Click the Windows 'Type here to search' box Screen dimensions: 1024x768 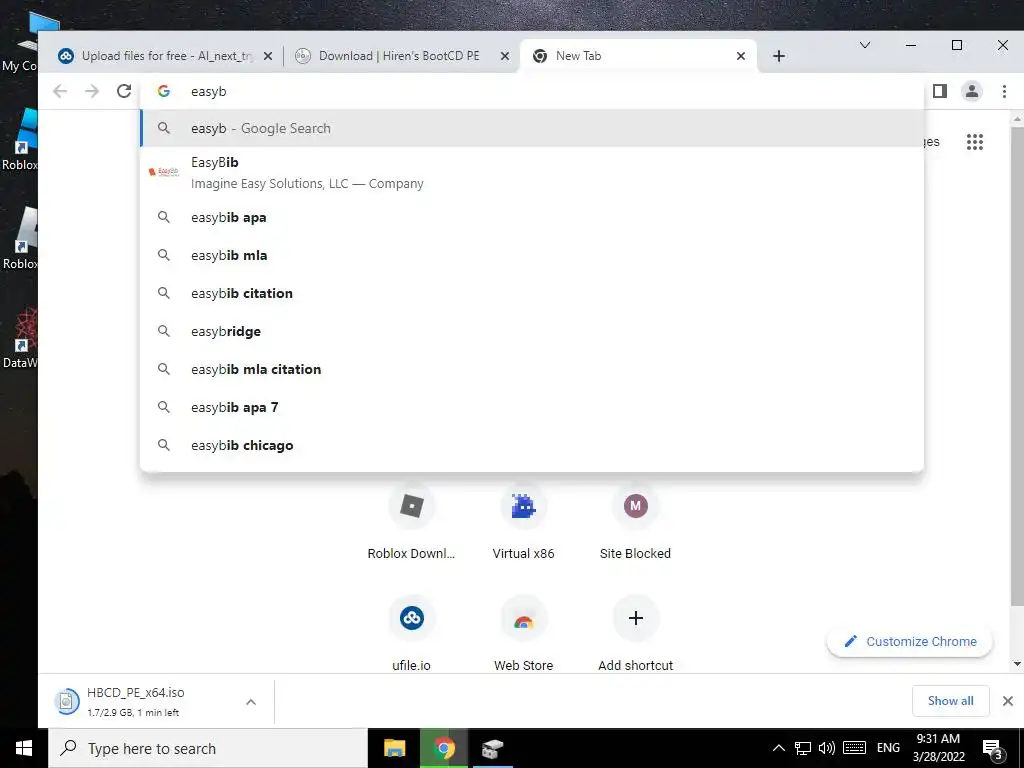click(208, 748)
